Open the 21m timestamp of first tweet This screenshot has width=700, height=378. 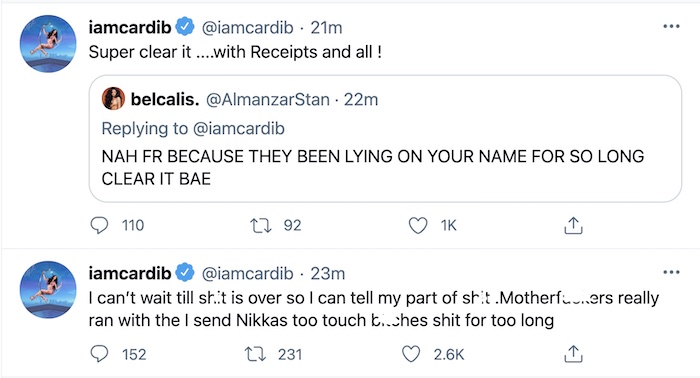point(326,28)
